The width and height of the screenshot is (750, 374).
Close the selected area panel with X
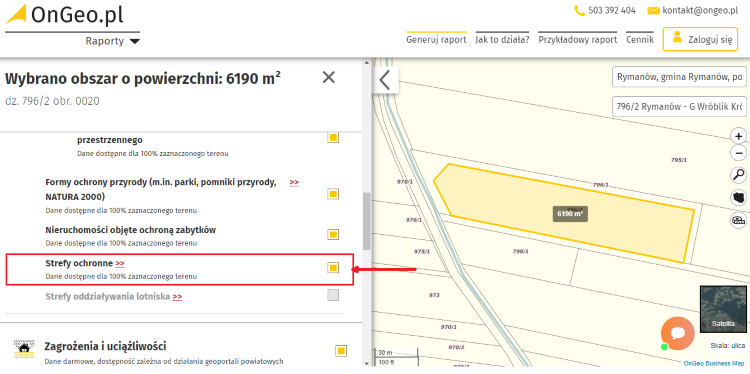pos(329,77)
